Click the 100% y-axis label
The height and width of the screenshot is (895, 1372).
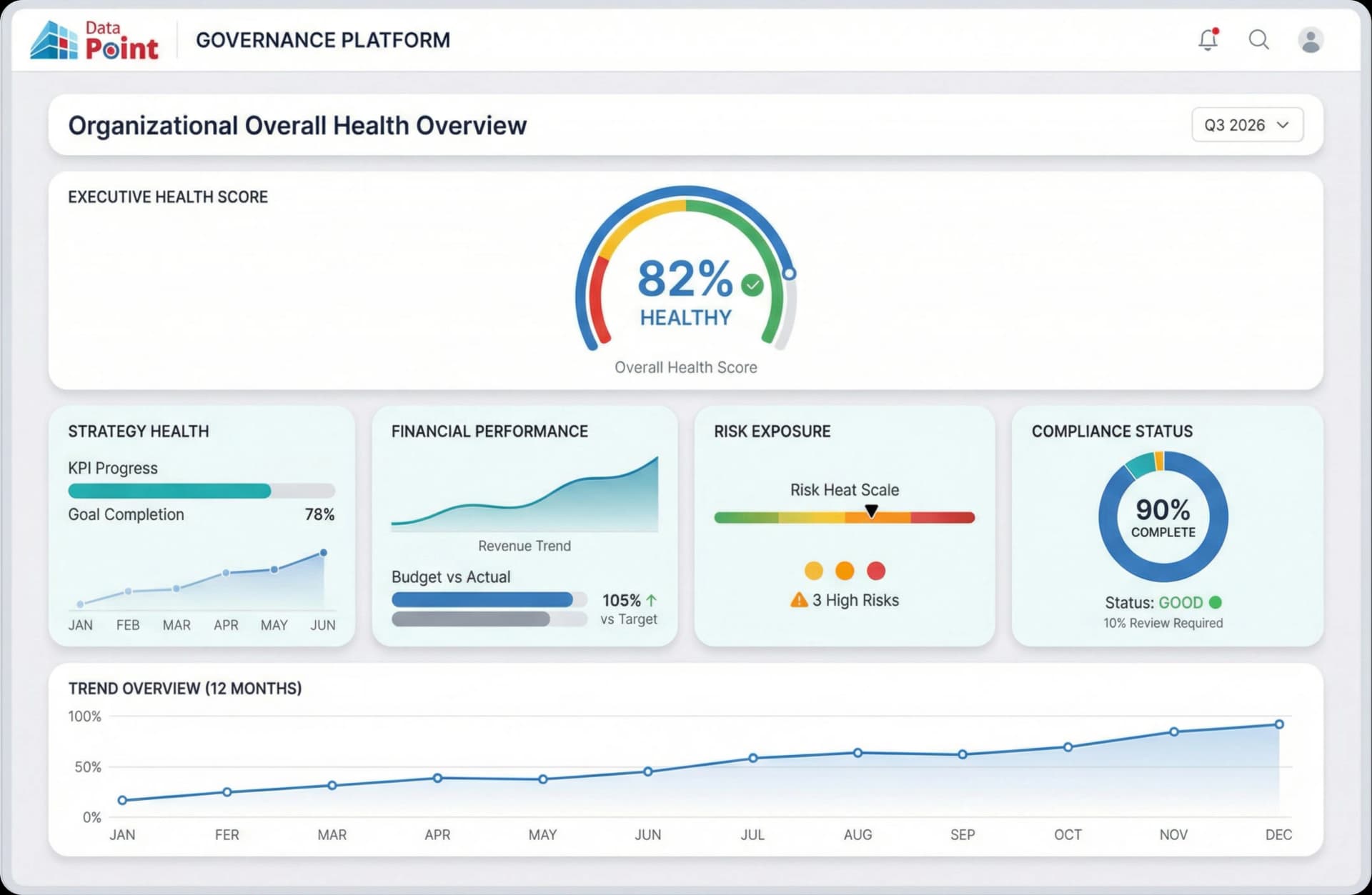[84, 716]
